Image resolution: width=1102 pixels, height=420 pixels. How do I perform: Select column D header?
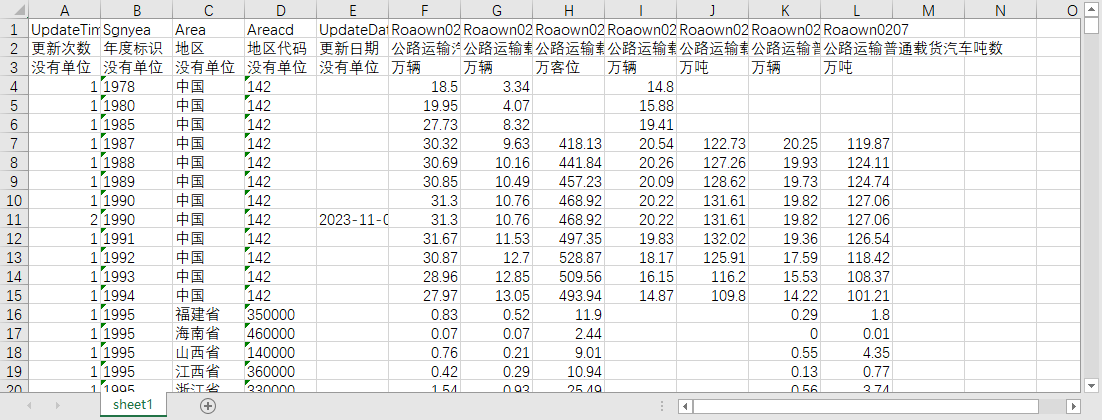coord(280,10)
